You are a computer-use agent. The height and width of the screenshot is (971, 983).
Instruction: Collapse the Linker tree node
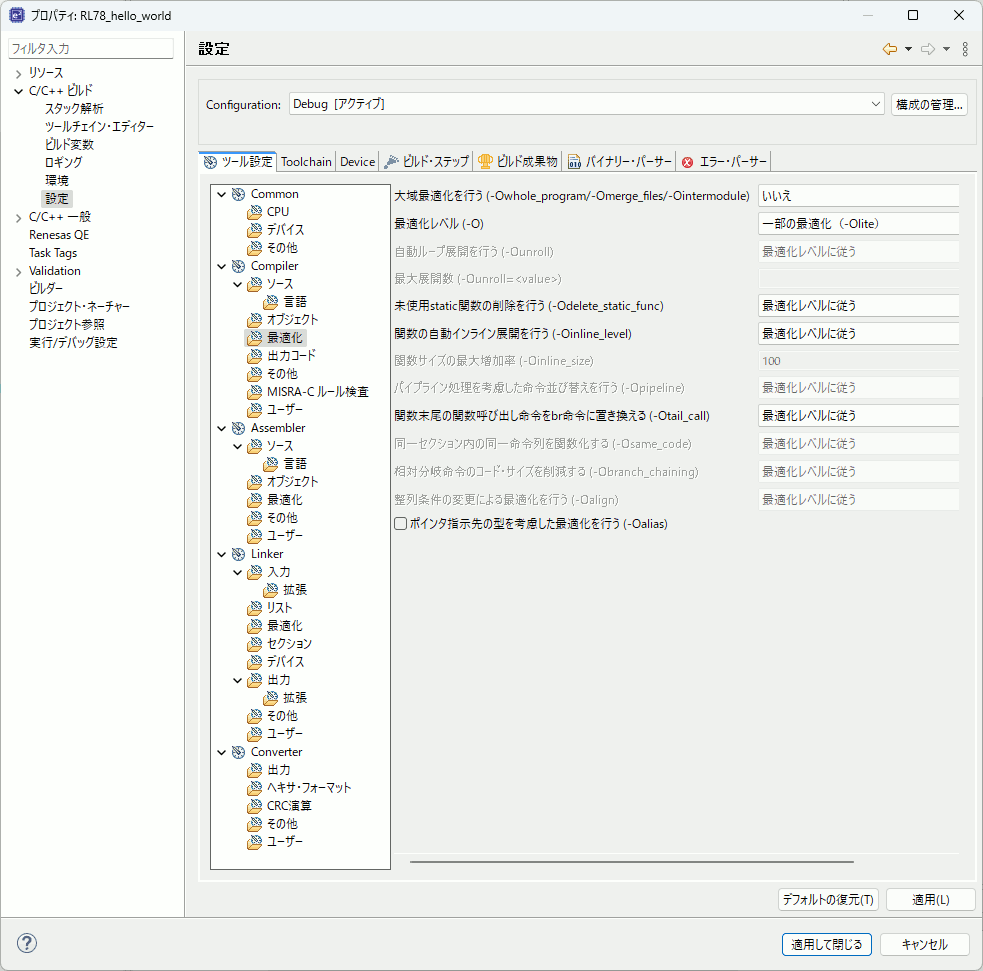pyautogui.click(x=222, y=554)
